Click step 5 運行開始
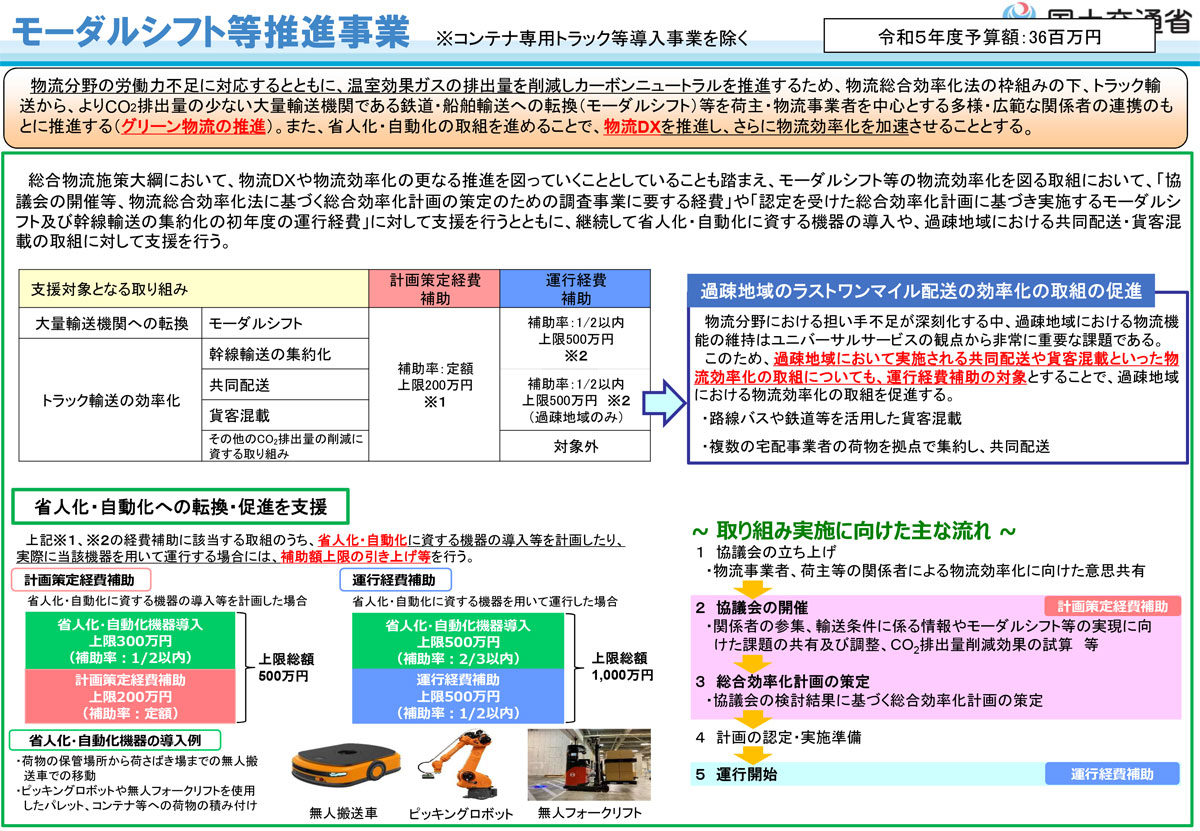This screenshot has height=831, width=1200. (736, 775)
